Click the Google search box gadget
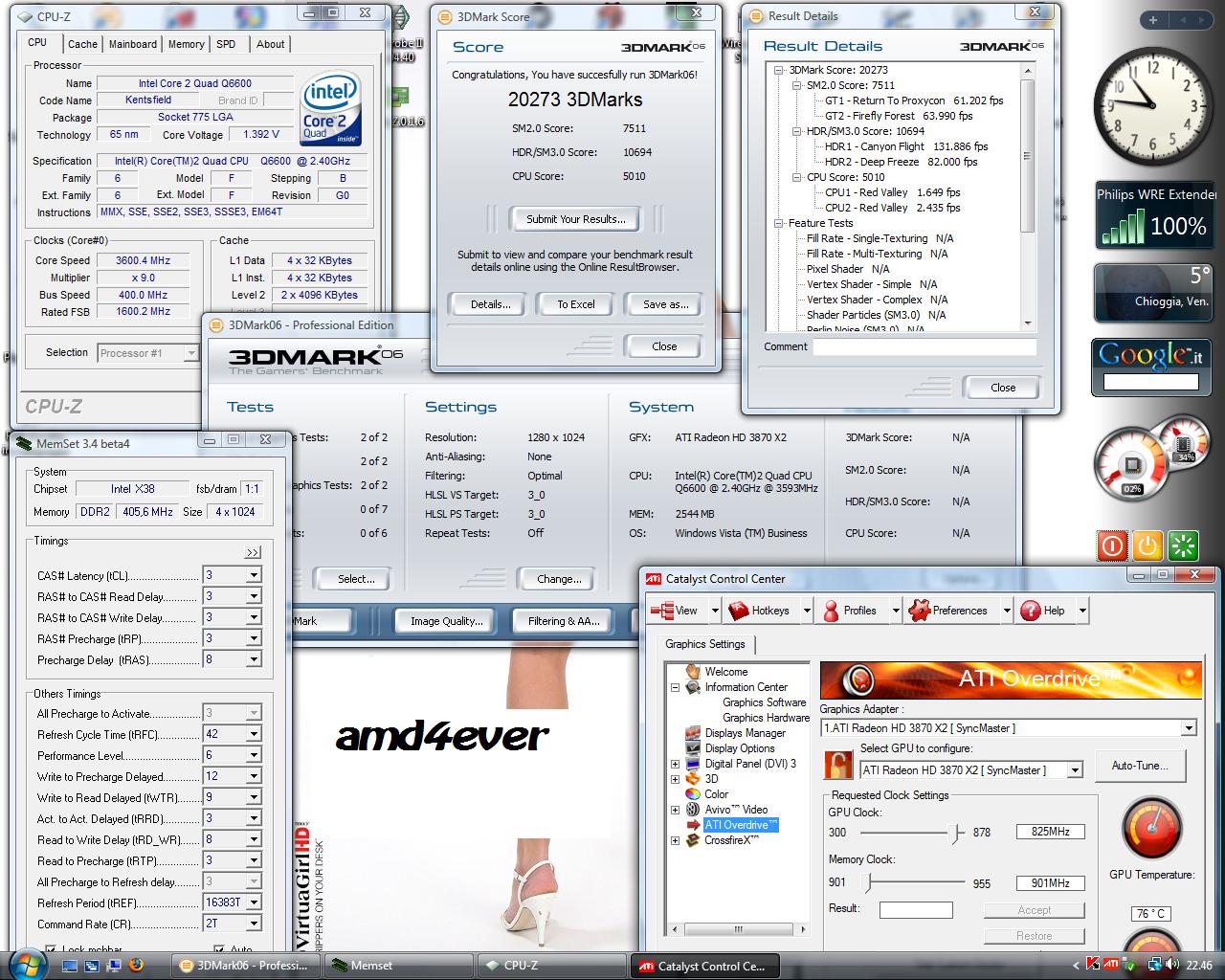Image resolution: width=1225 pixels, height=980 pixels. [1150, 381]
